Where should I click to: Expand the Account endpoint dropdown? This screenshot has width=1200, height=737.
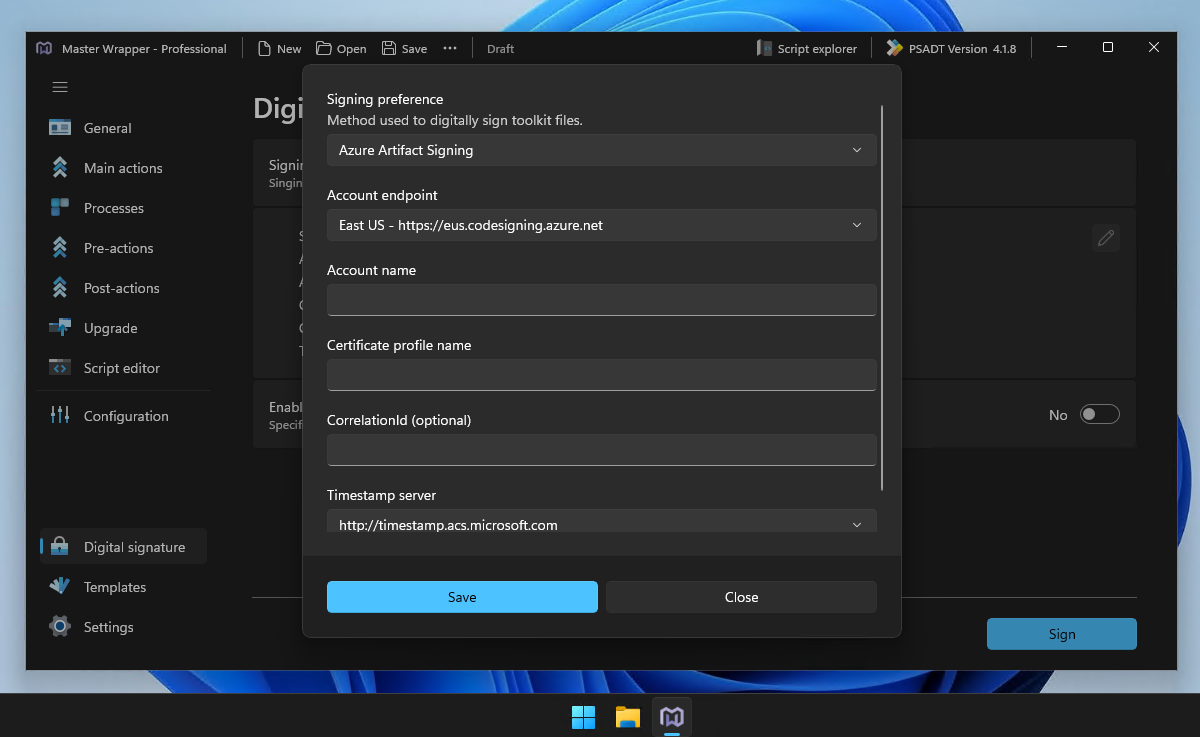(601, 225)
